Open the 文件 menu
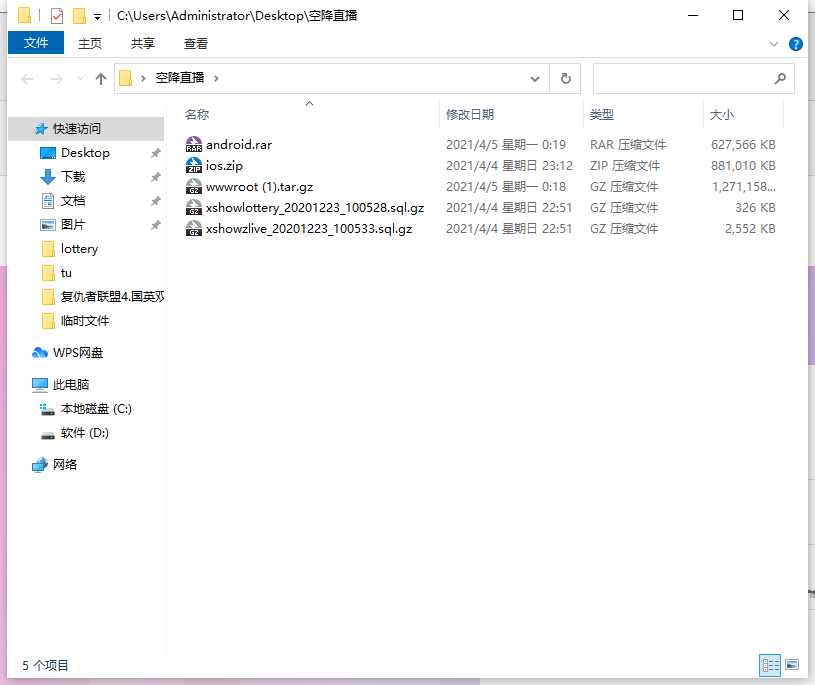 (x=36, y=43)
